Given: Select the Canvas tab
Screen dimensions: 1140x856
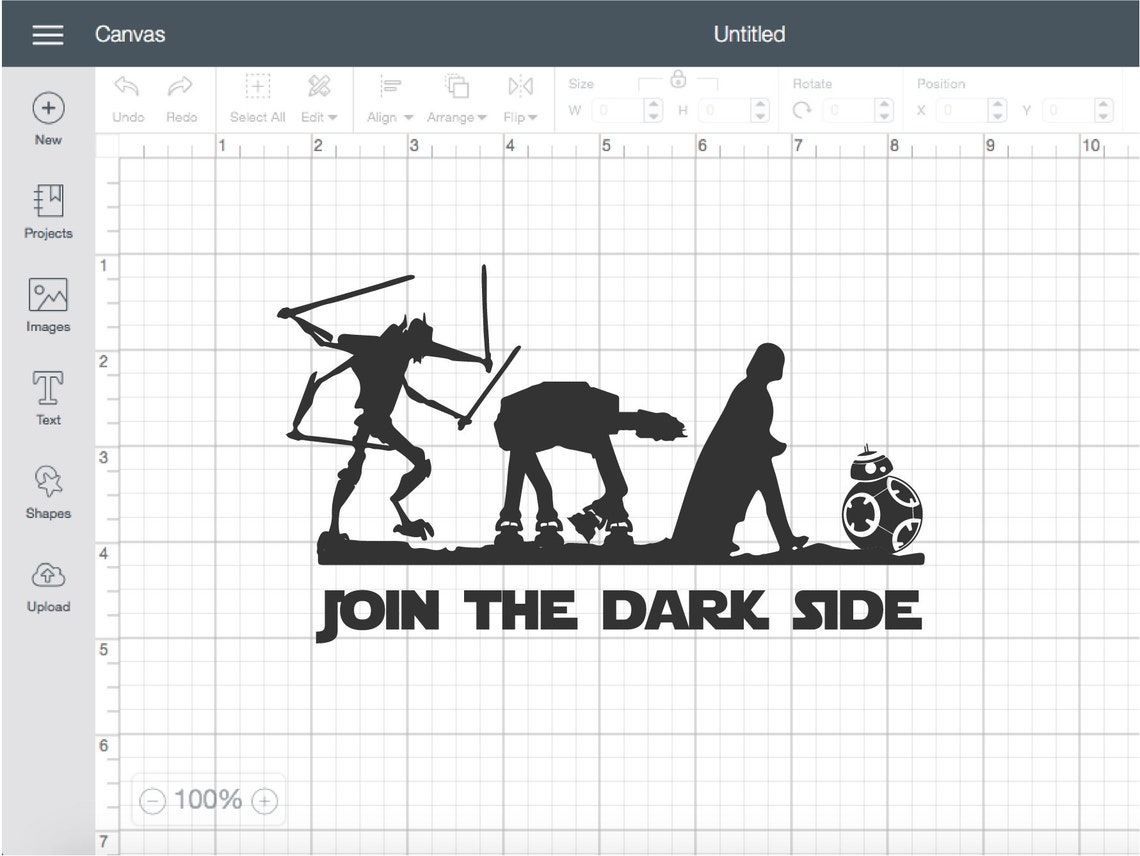Looking at the screenshot, I should pos(130,34).
